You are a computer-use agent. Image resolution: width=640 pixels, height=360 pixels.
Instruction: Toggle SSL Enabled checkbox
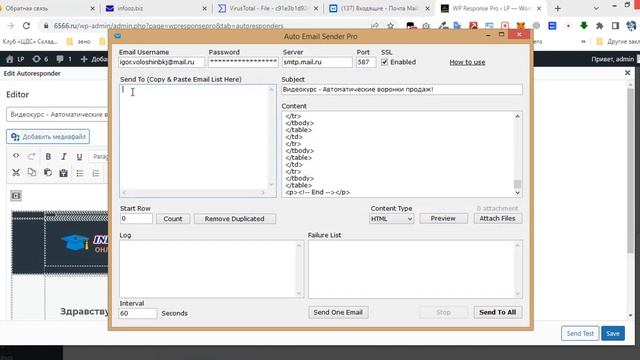(x=384, y=62)
